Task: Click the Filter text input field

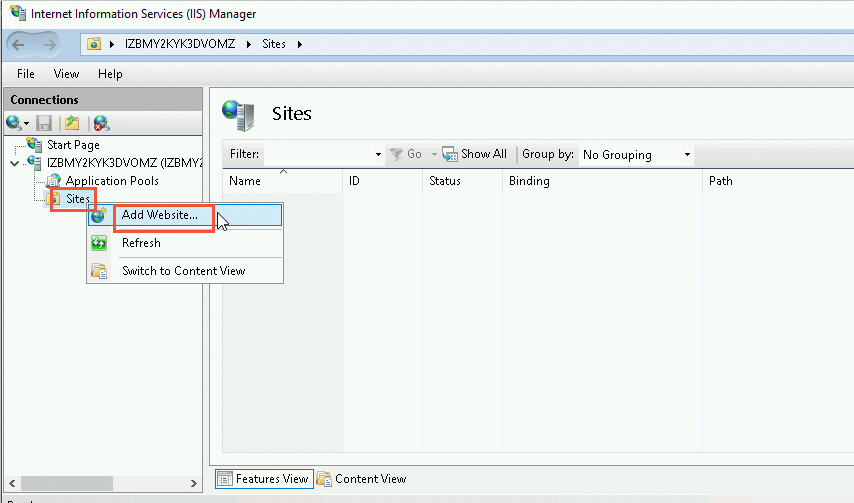Action: 319,155
